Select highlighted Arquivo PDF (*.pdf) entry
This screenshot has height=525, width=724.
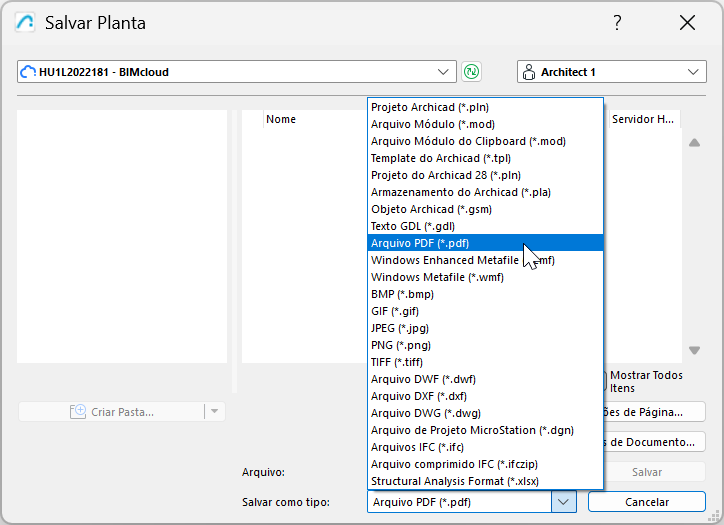point(485,243)
